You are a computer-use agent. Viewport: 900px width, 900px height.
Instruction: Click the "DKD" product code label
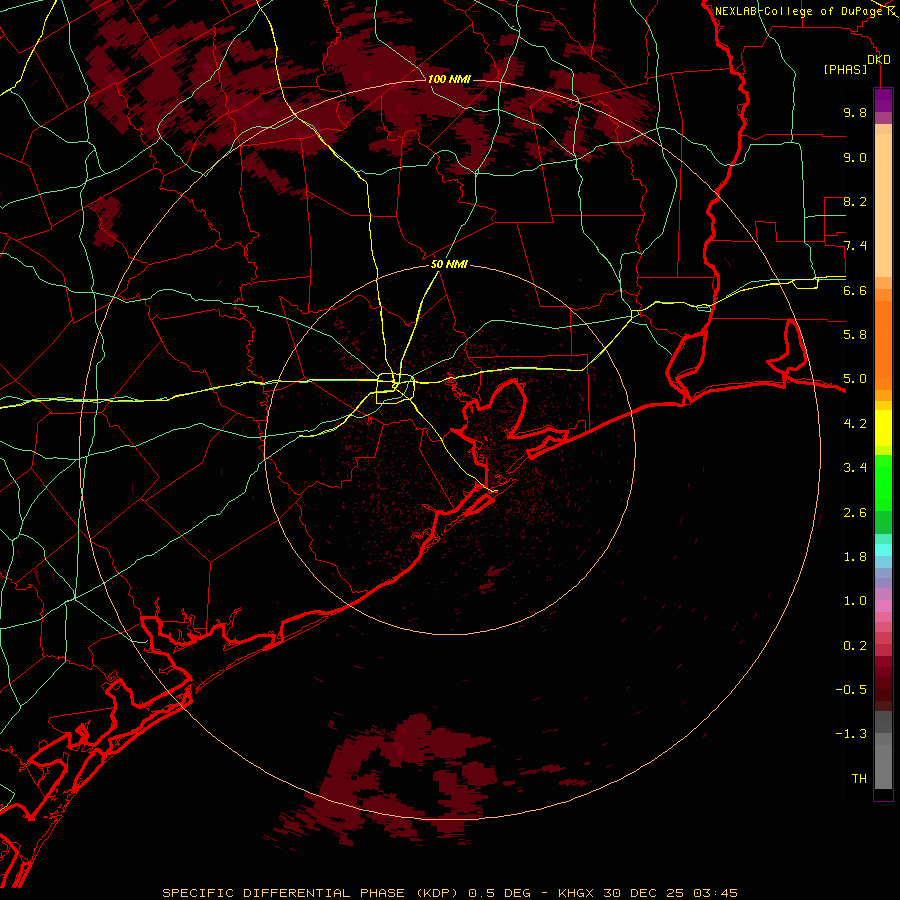point(879,60)
